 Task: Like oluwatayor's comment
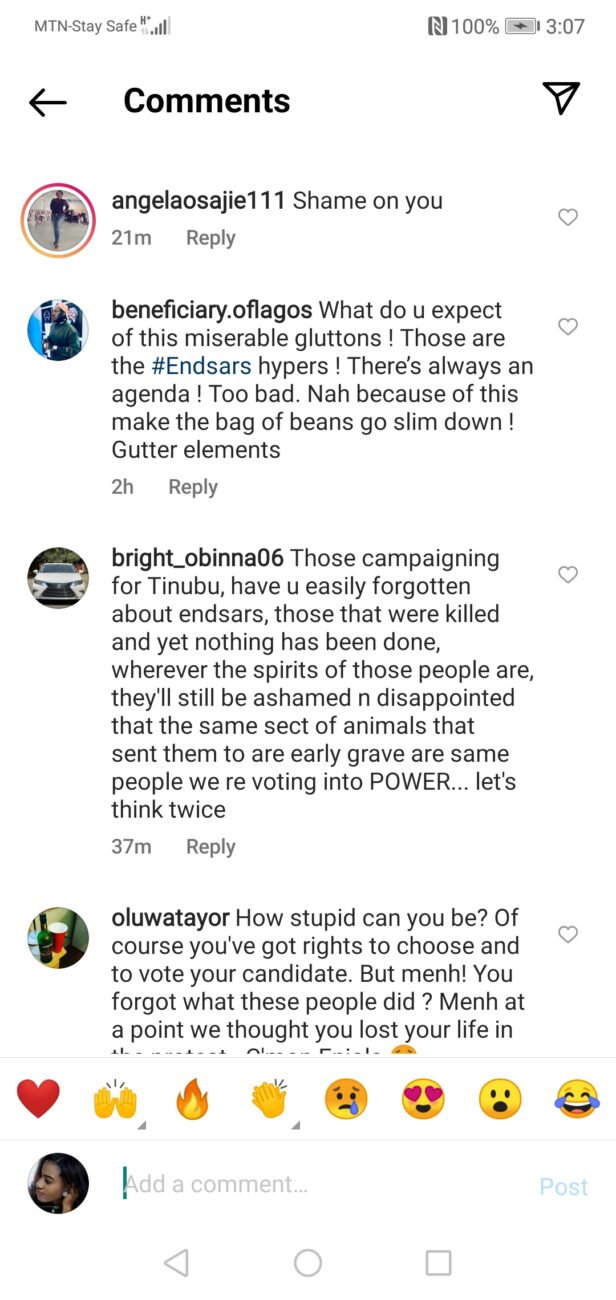click(568, 935)
